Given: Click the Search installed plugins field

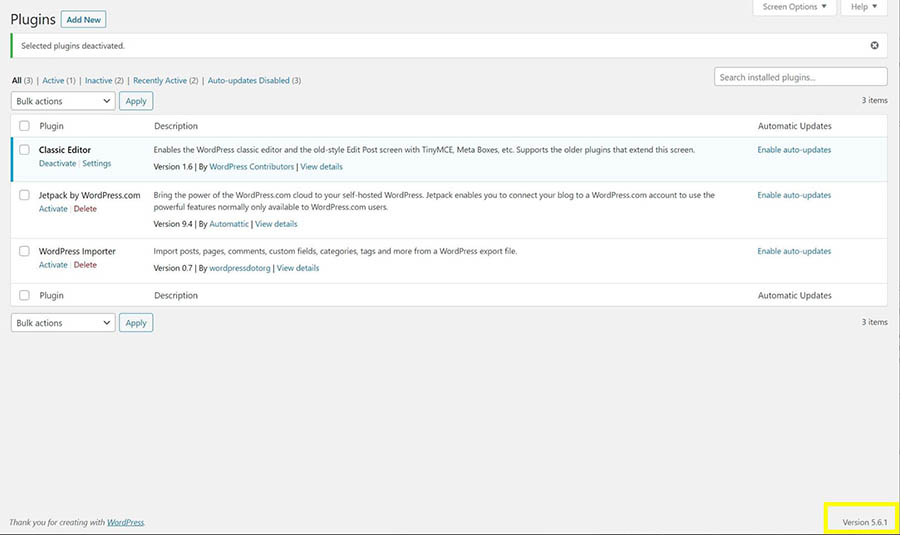Looking at the screenshot, I should click(800, 77).
